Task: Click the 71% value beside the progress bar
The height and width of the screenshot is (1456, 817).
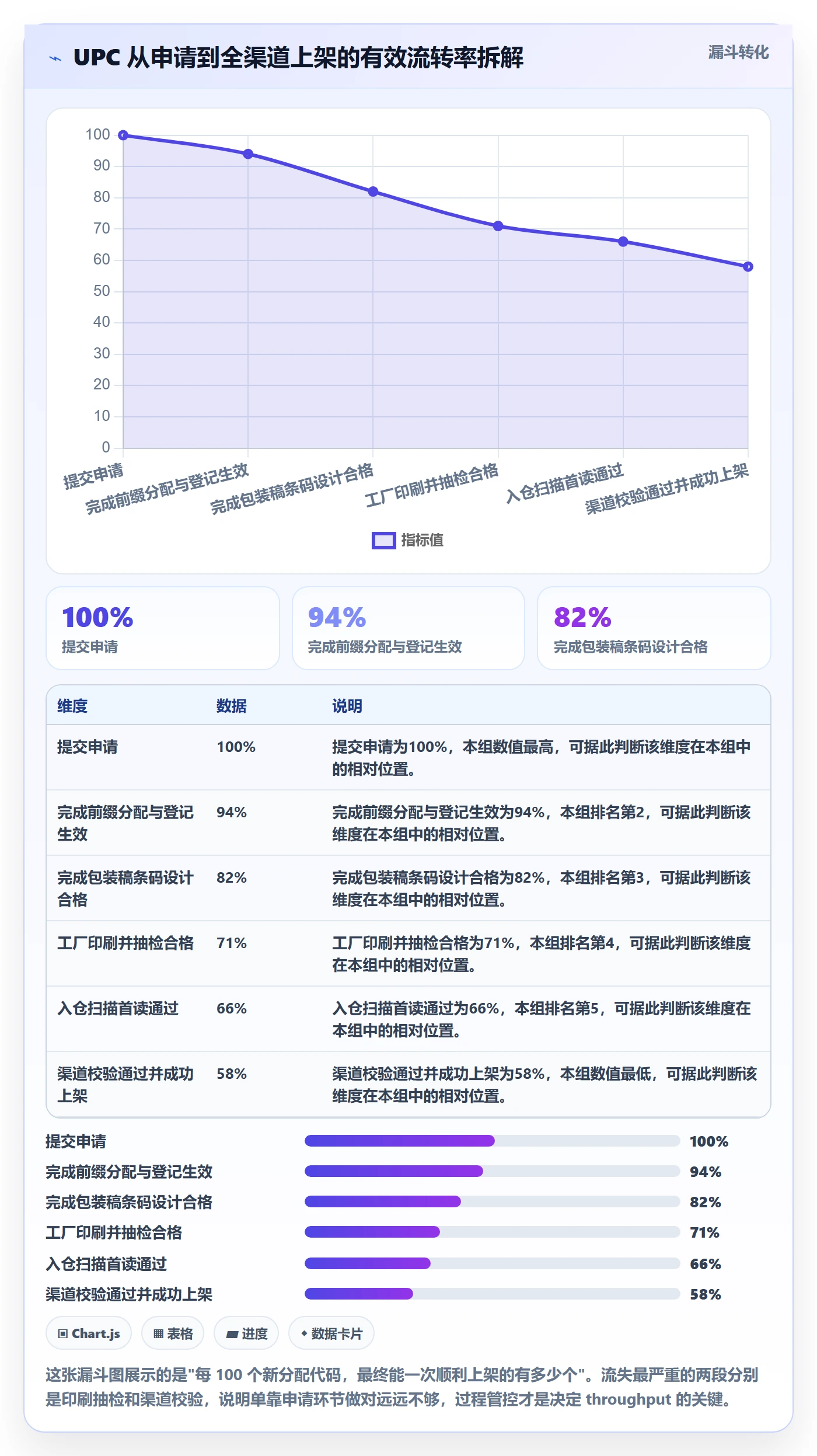Action: 704,1232
